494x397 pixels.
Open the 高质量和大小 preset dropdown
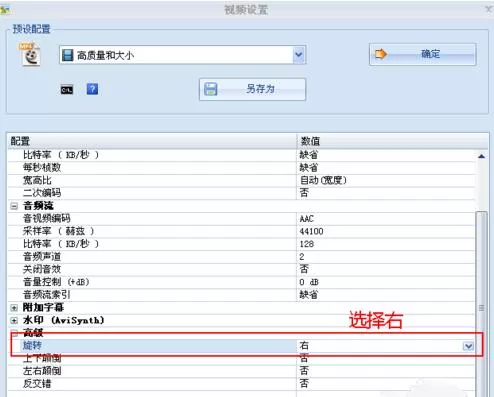(x=299, y=55)
